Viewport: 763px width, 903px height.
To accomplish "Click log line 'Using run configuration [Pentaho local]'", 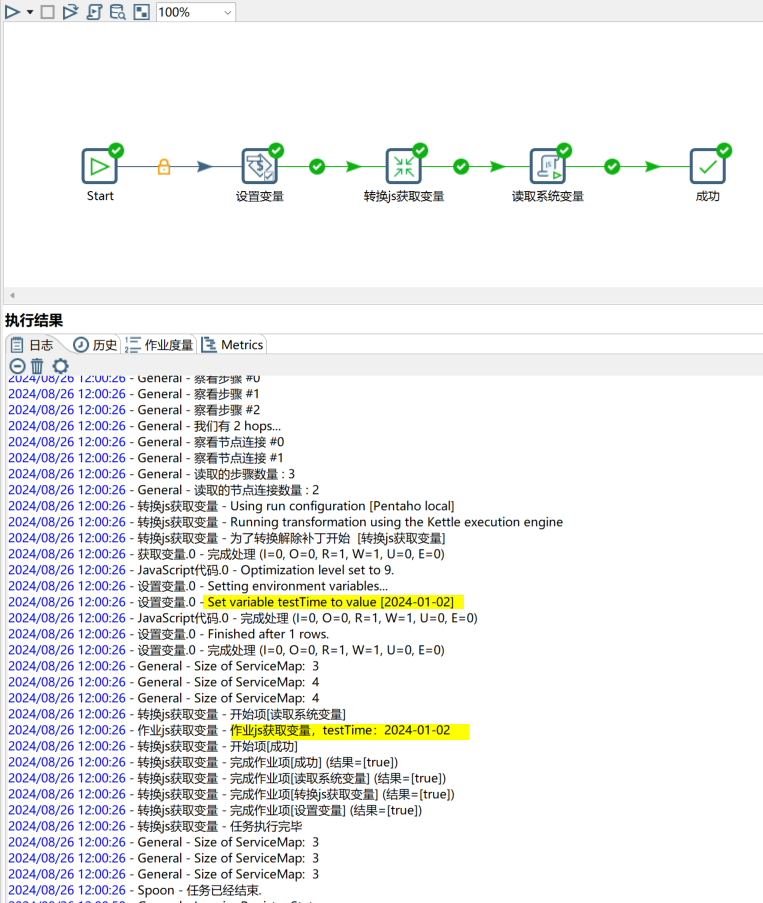I will pyautogui.click(x=342, y=506).
